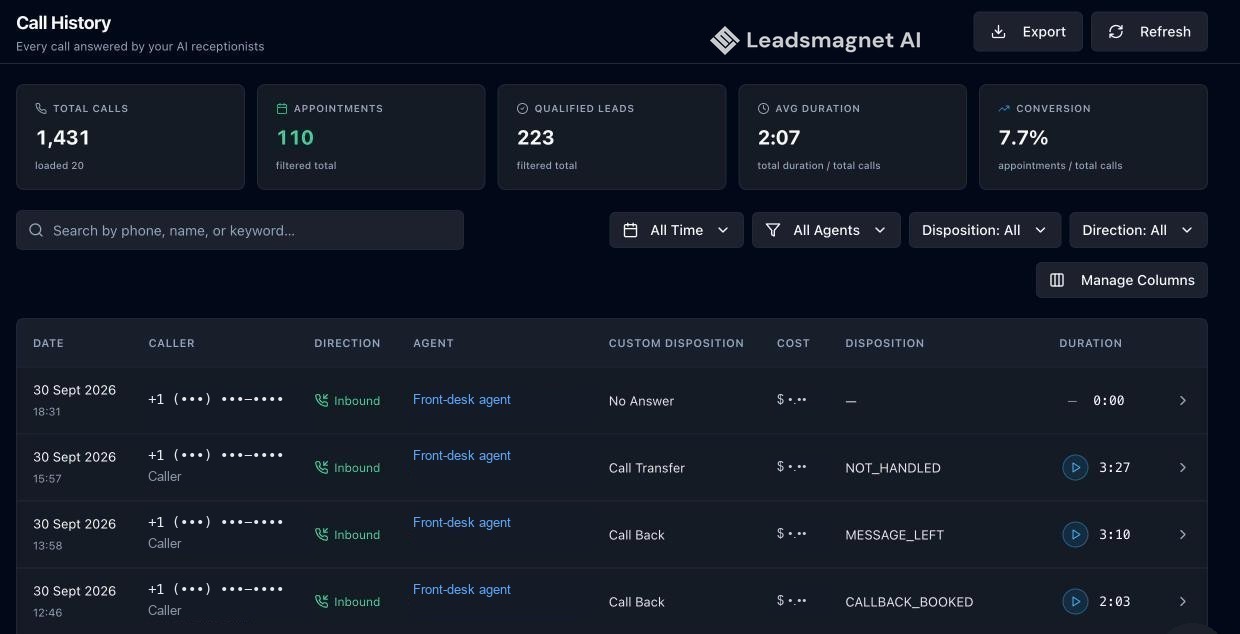1240x634 pixels.
Task: Click masked phone number in 18:31 row
Action: (216, 399)
